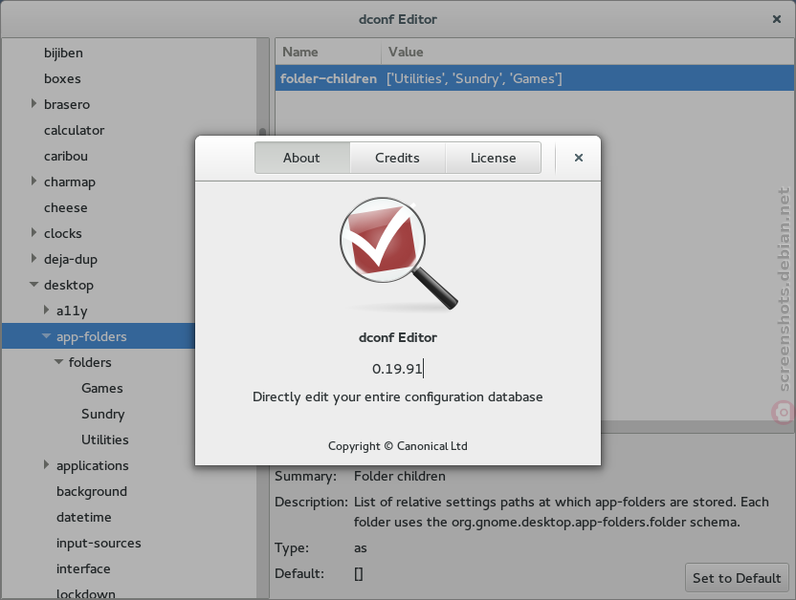Close the dconf Editor main window
Image resolution: width=796 pixels, height=600 pixels.
pyautogui.click(x=776, y=19)
